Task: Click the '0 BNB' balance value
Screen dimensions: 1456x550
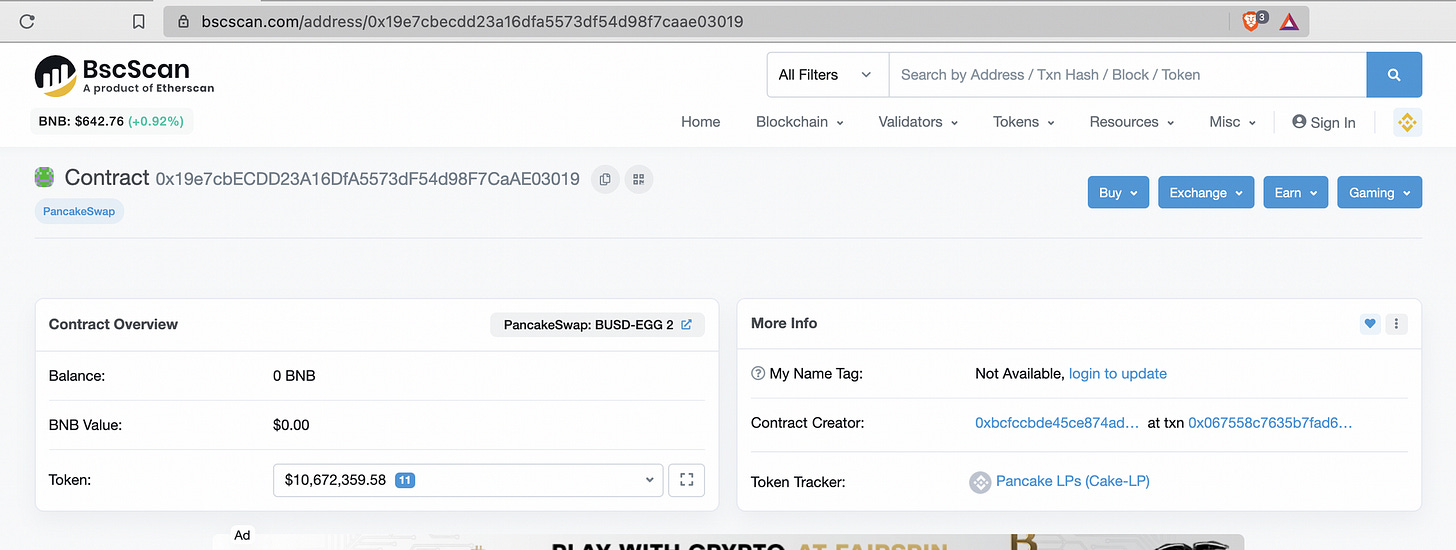Action: (x=294, y=376)
